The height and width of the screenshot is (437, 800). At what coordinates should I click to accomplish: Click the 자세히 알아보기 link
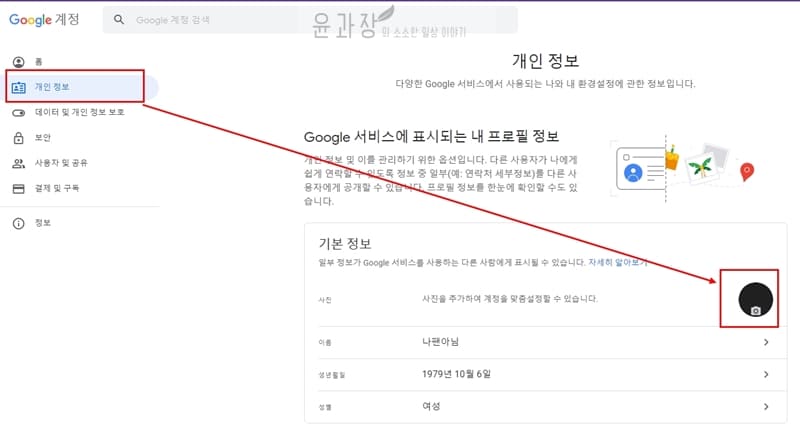[x=617, y=263]
